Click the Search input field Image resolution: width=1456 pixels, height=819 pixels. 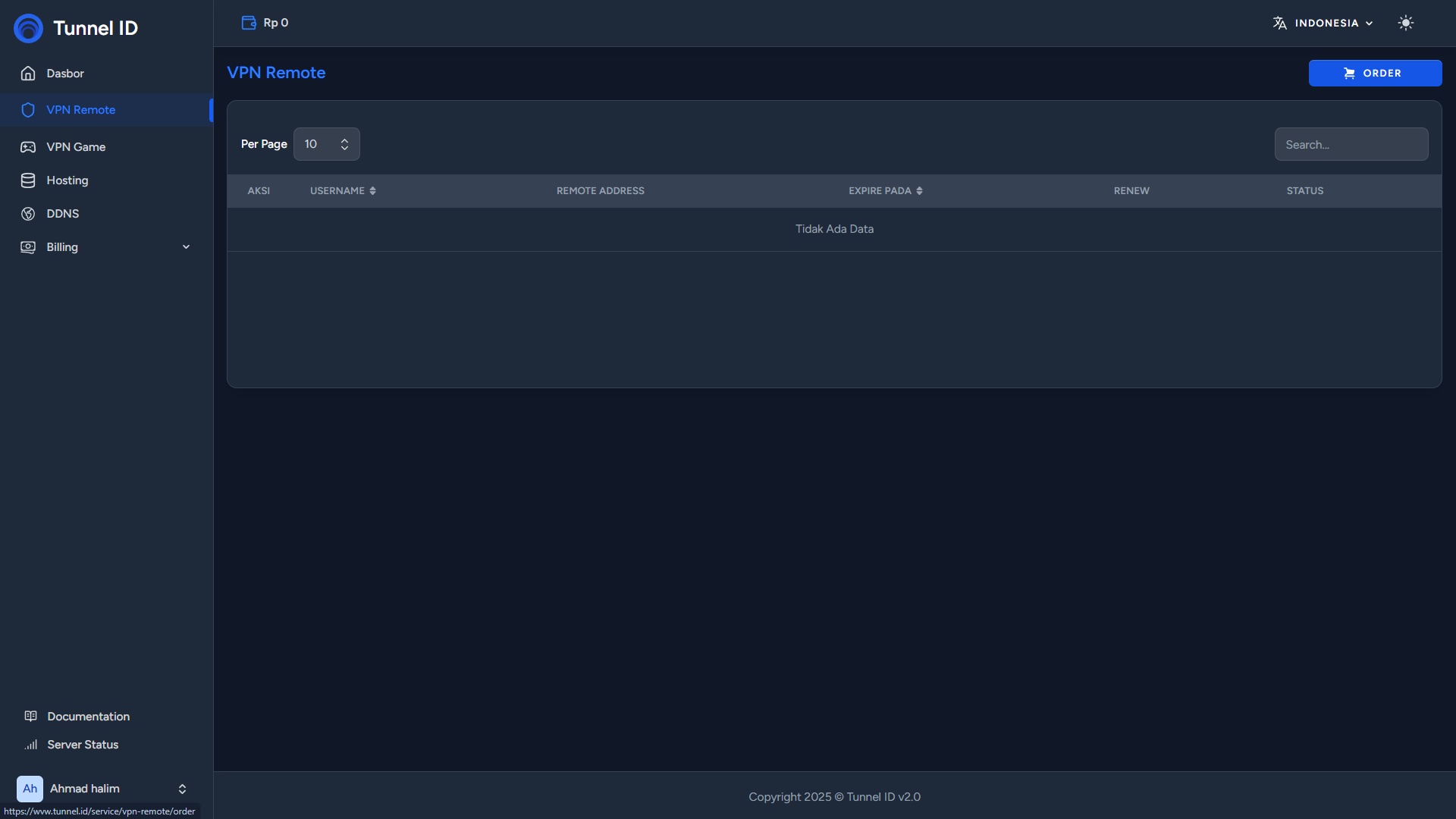pyautogui.click(x=1351, y=144)
